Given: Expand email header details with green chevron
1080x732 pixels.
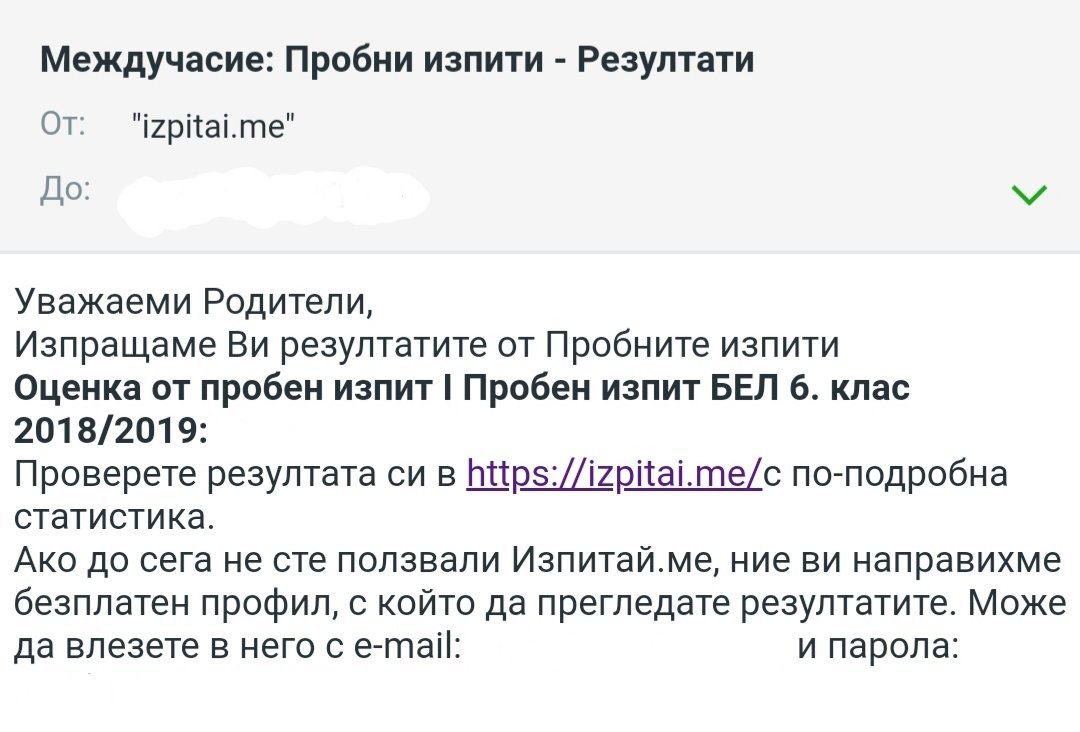Looking at the screenshot, I should click(1029, 194).
